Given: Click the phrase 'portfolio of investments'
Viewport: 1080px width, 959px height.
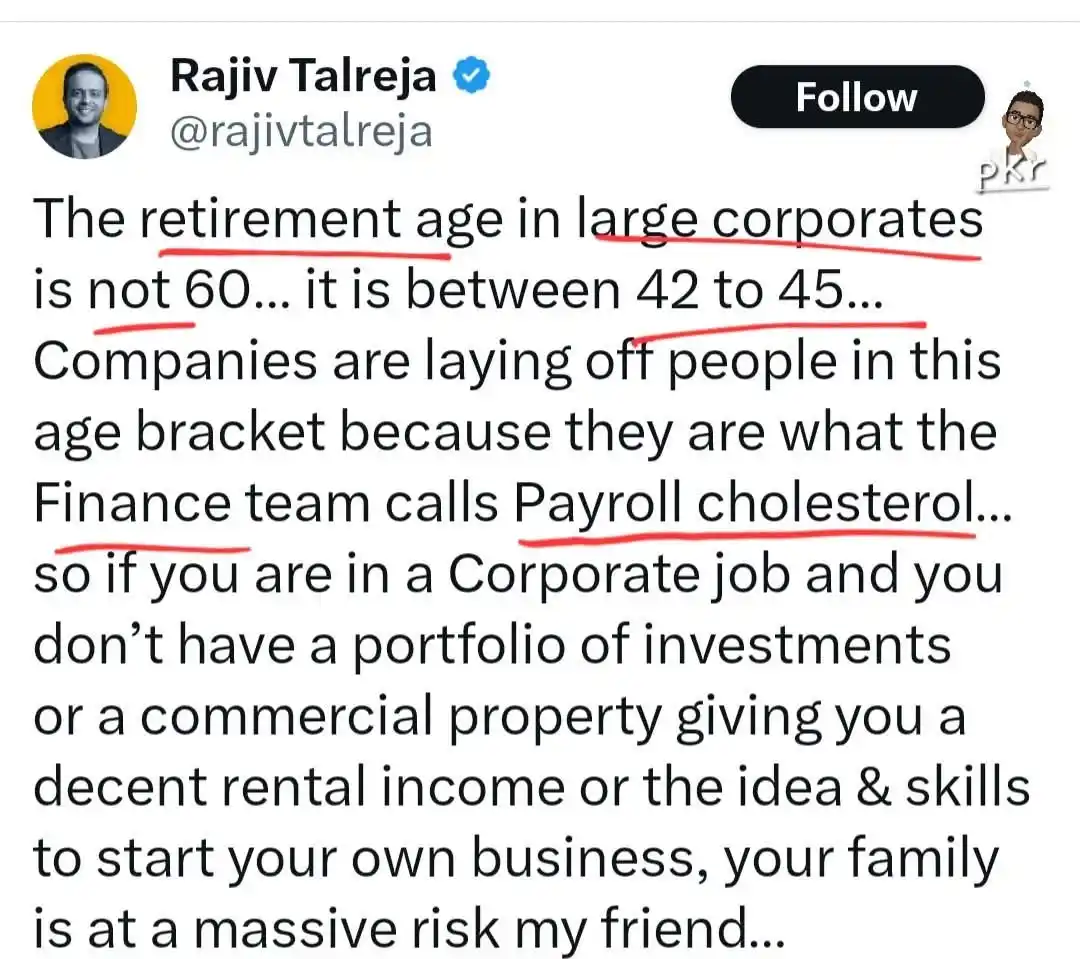Looking at the screenshot, I should tap(652, 646).
